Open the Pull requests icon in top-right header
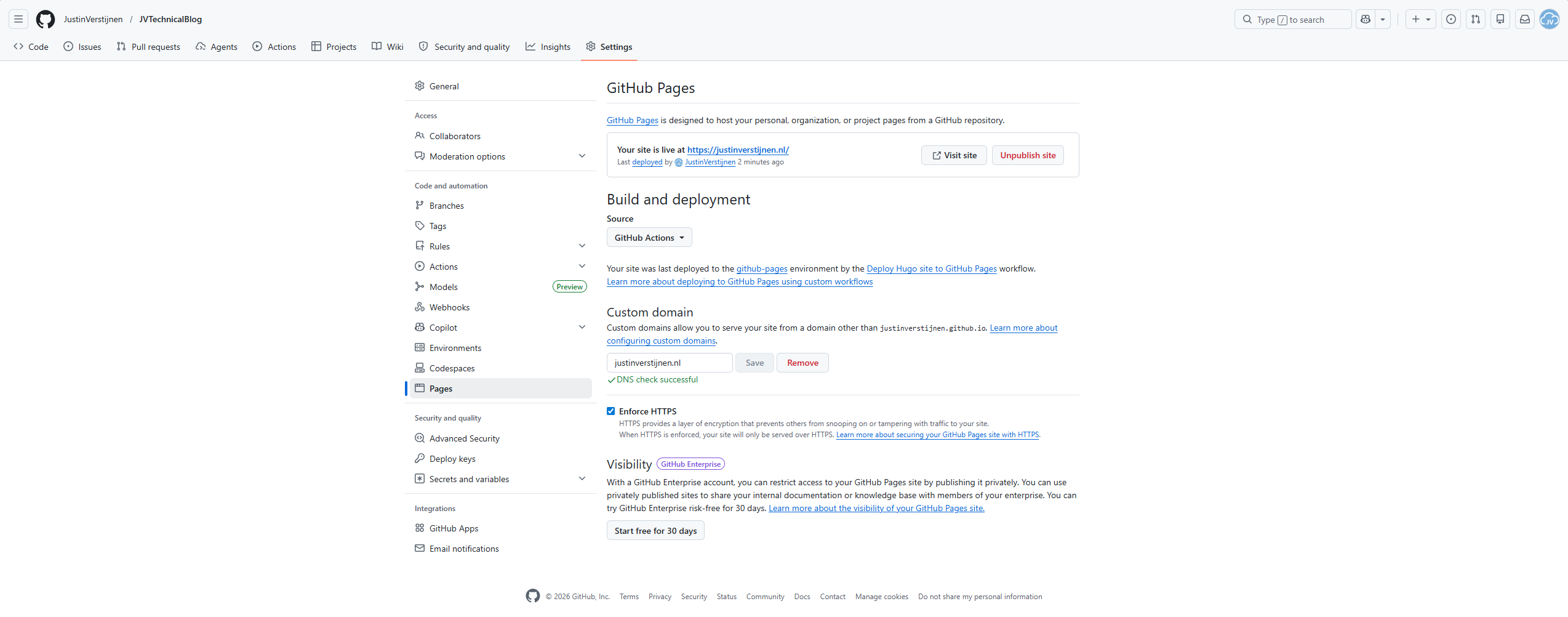Image resolution: width=1568 pixels, height=617 pixels. pos(1476,19)
